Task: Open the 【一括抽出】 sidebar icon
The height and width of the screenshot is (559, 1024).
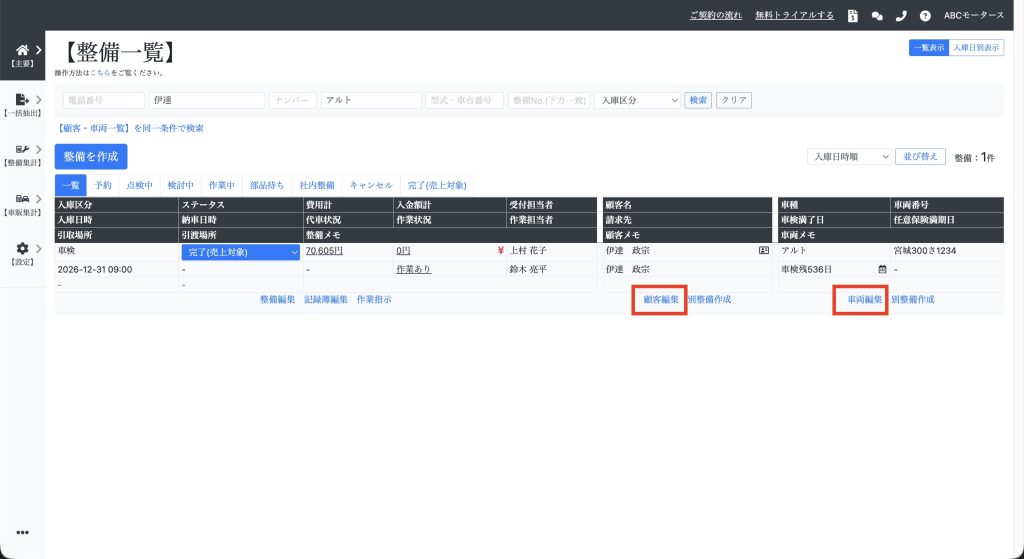Action: pos(22,99)
